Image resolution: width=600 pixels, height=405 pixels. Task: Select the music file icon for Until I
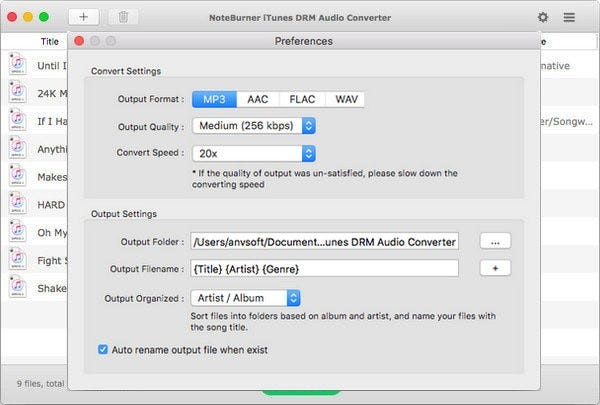(18, 64)
